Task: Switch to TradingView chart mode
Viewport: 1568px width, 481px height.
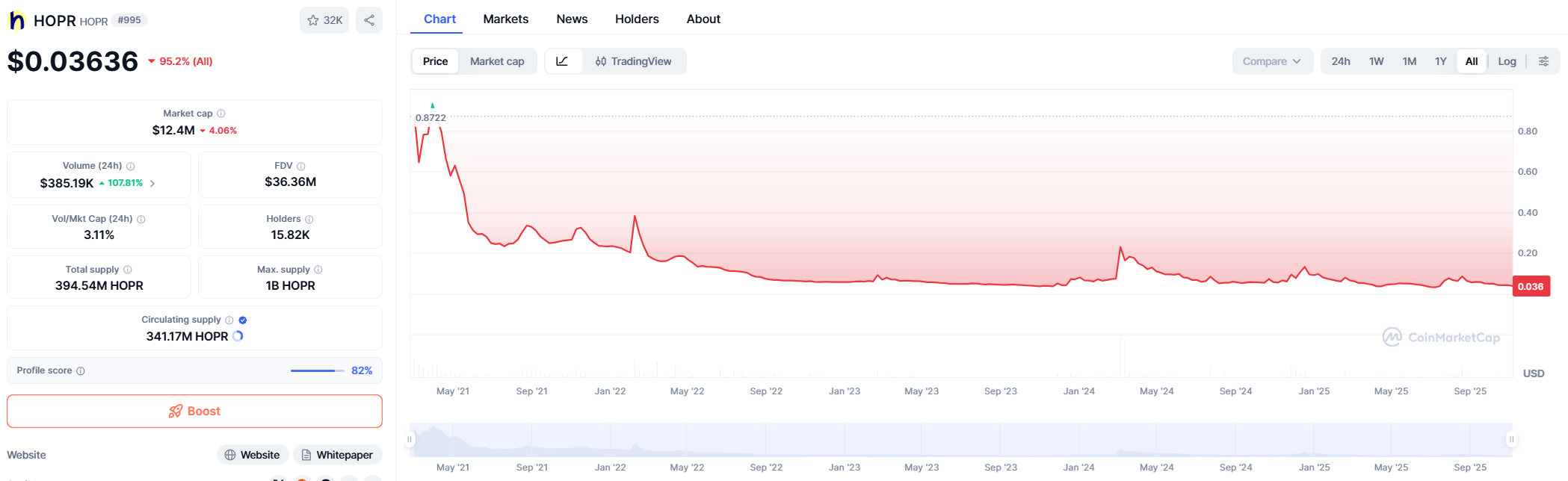Action: point(634,61)
